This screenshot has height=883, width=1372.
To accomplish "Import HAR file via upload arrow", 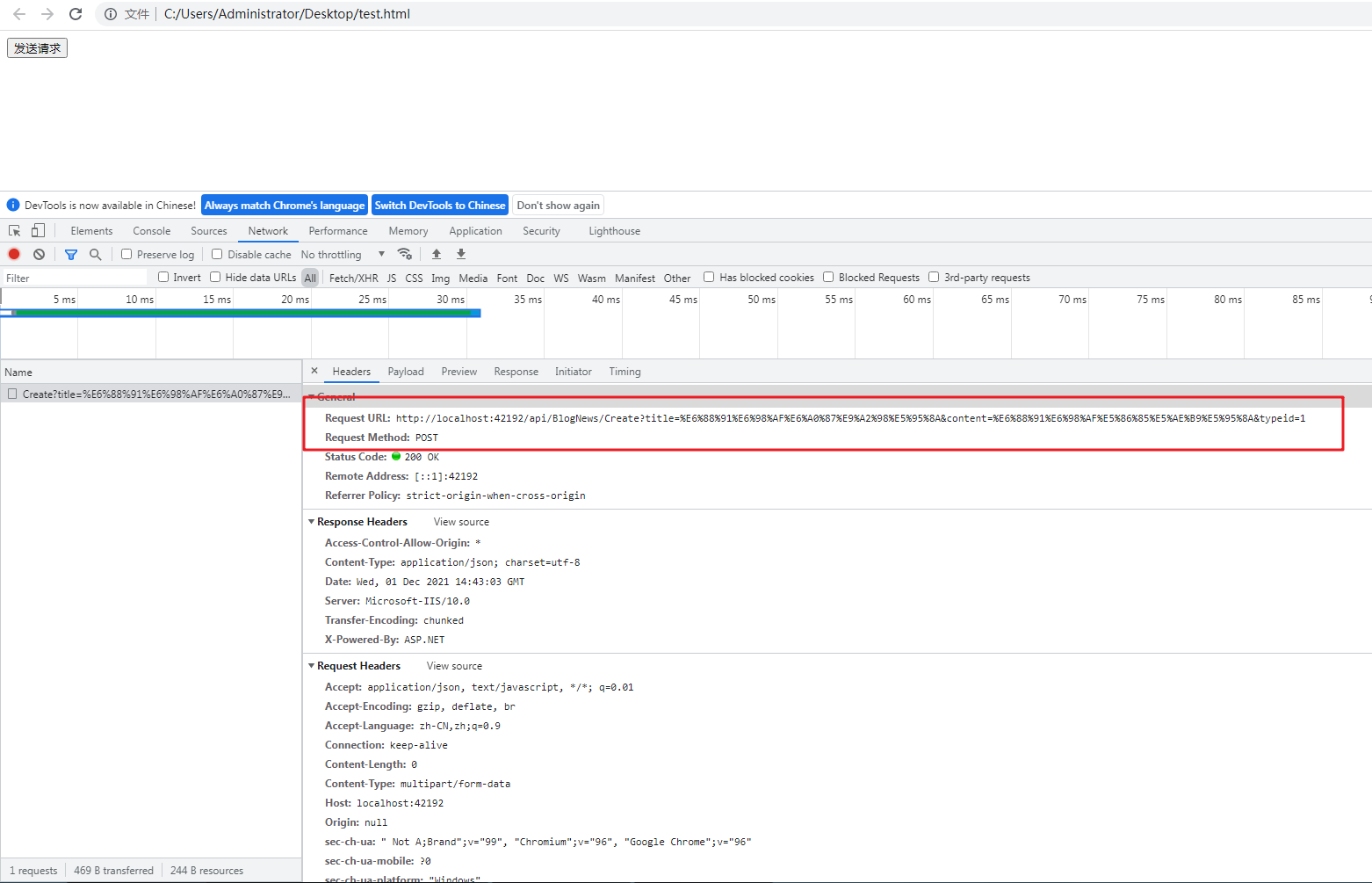I will [436, 254].
